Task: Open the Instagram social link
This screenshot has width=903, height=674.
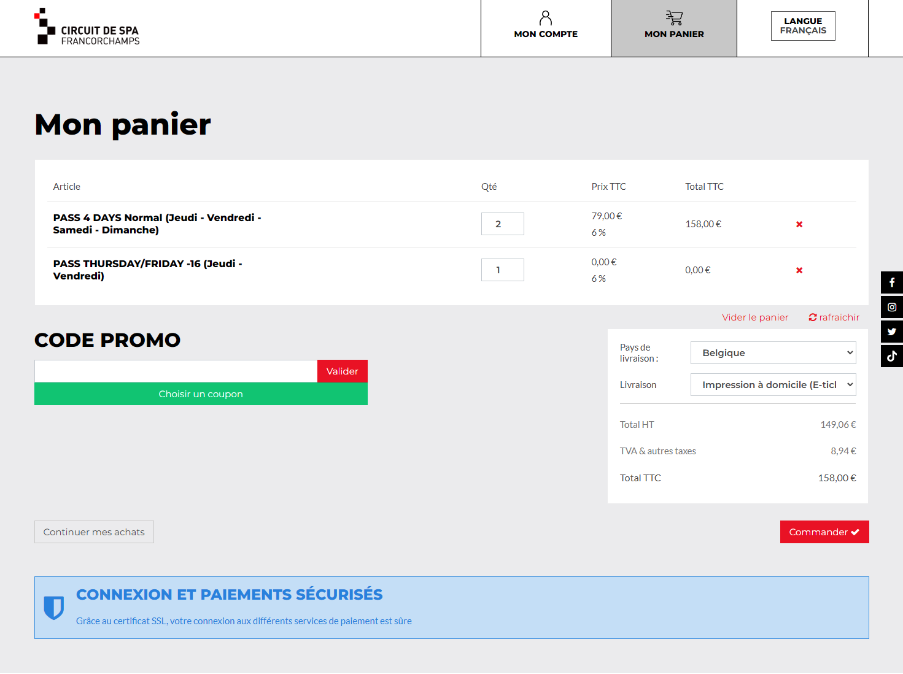Action: click(892, 307)
